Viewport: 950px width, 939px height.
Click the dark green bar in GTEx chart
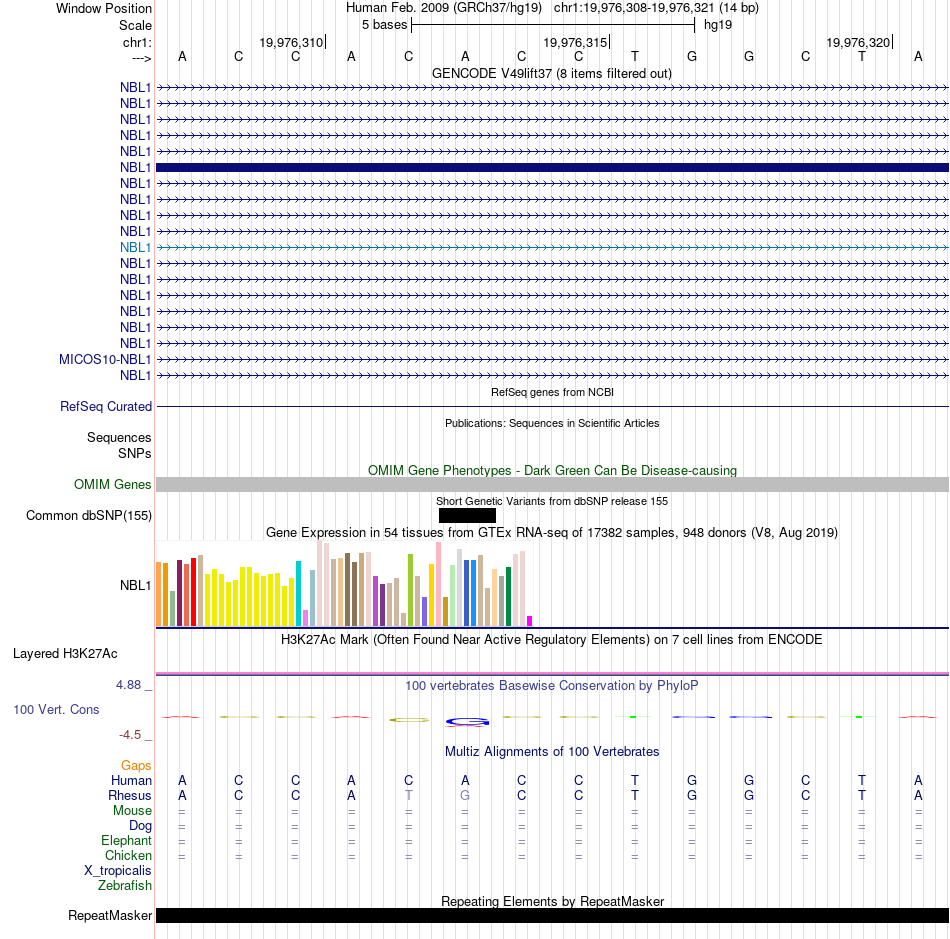pyautogui.click(x=508, y=596)
